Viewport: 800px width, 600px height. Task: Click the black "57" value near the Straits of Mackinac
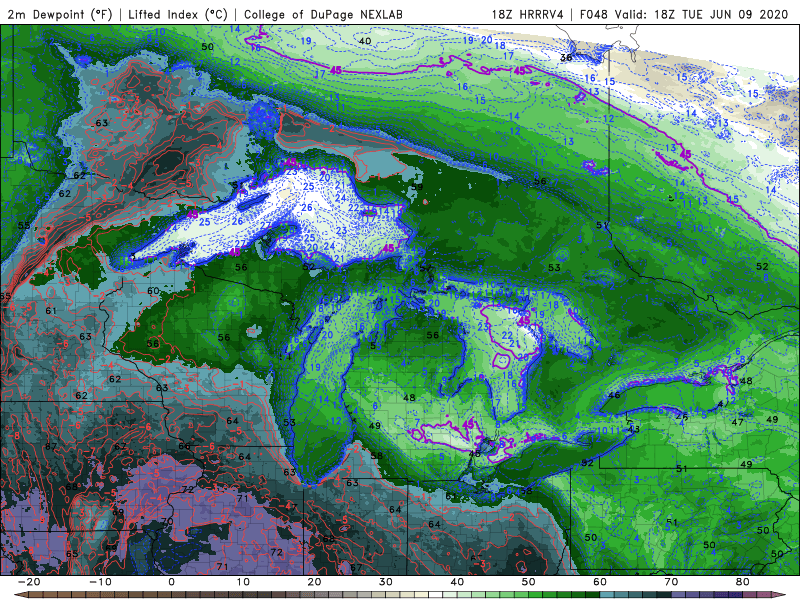pos(426,269)
